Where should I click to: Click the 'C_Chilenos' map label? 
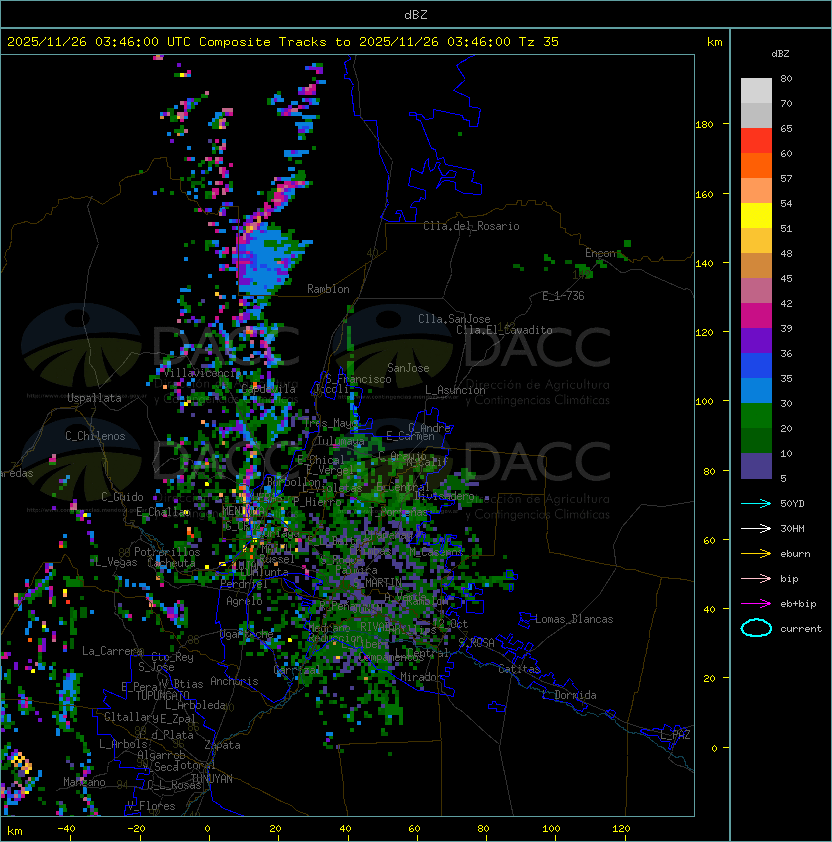point(95,436)
